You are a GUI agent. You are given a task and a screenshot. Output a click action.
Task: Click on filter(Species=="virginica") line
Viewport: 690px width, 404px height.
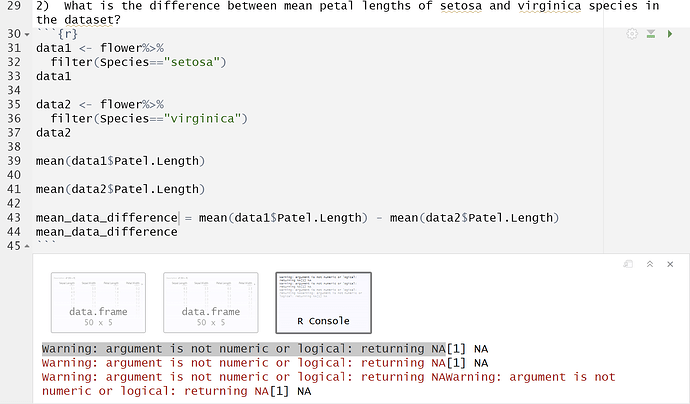pos(149,118)
